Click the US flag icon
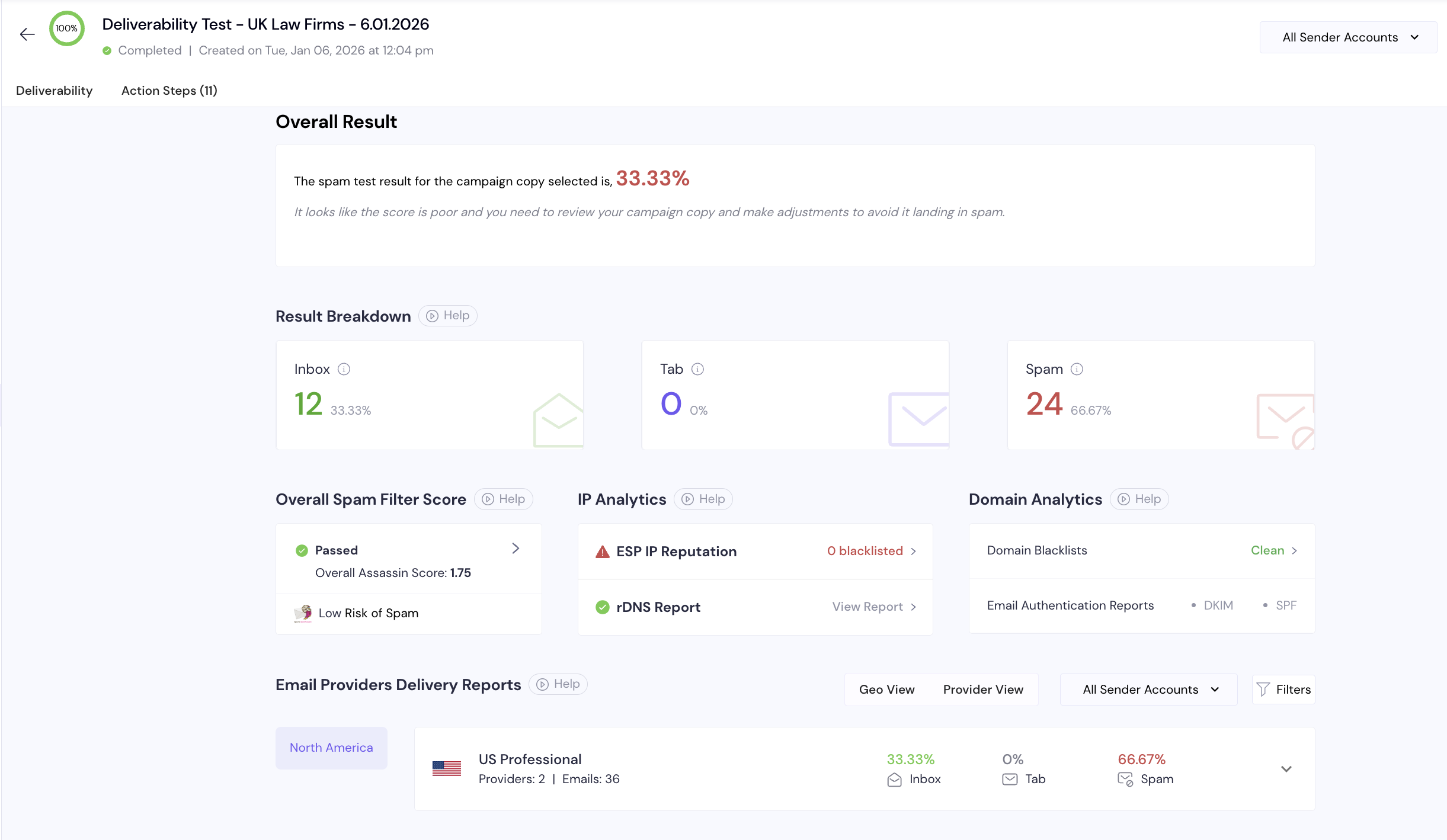The height and width of the screenshot is (840, 1447). pos(446,768)
